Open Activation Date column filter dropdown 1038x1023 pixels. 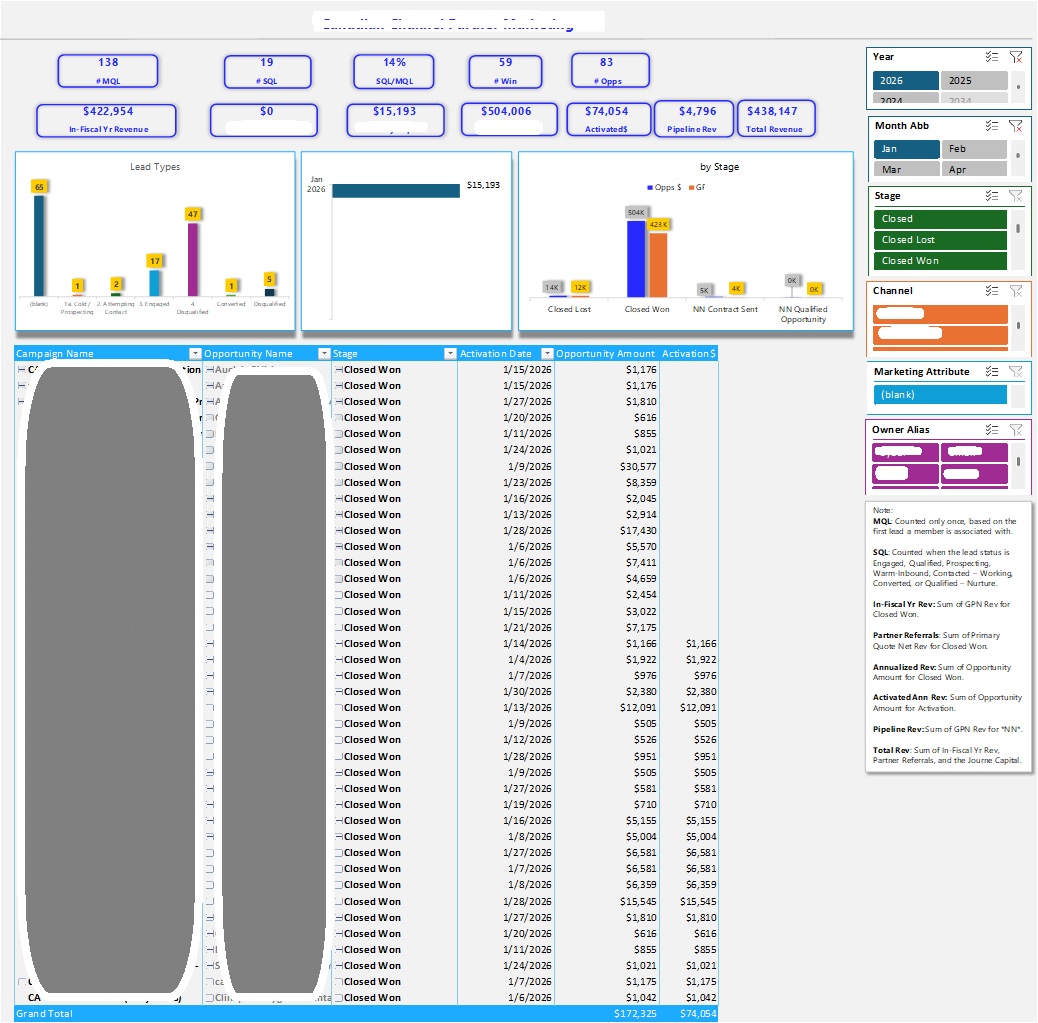[547, 354]
